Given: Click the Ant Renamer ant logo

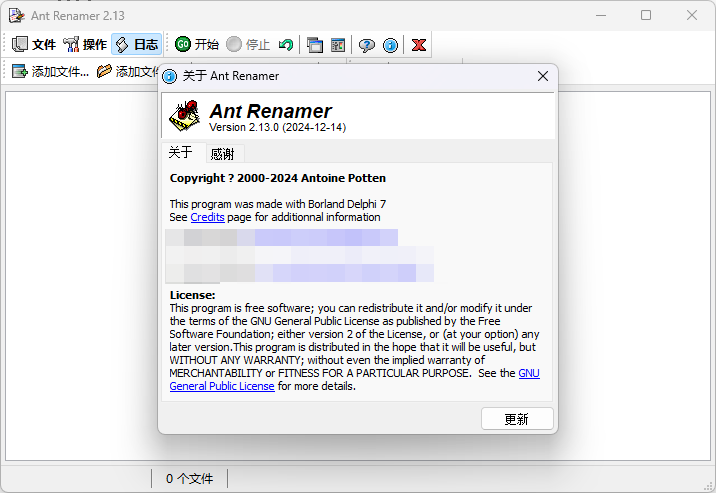Looking at the screenshot, I should pos(184,115).
